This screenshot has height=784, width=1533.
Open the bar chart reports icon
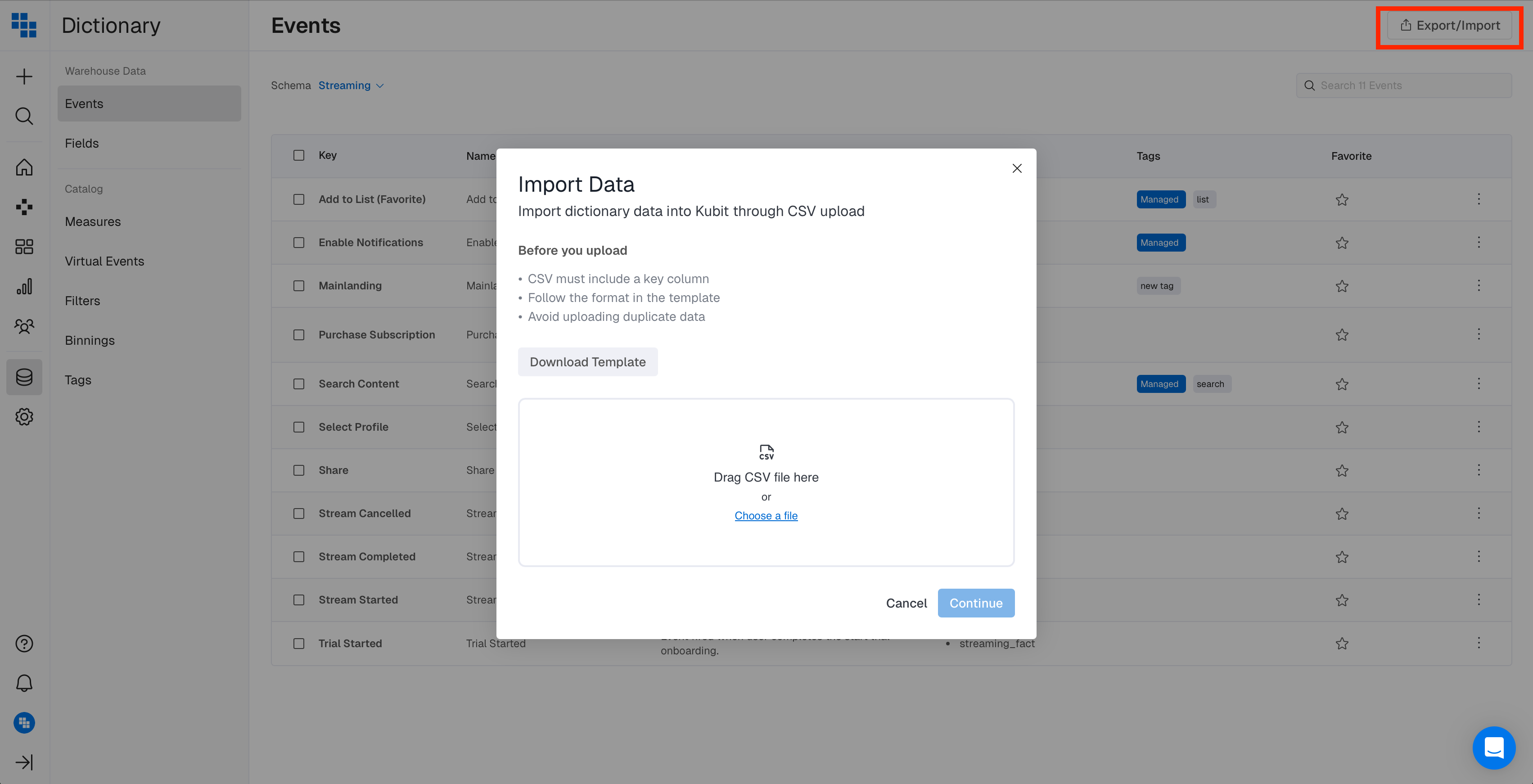[x=24, y=286]
